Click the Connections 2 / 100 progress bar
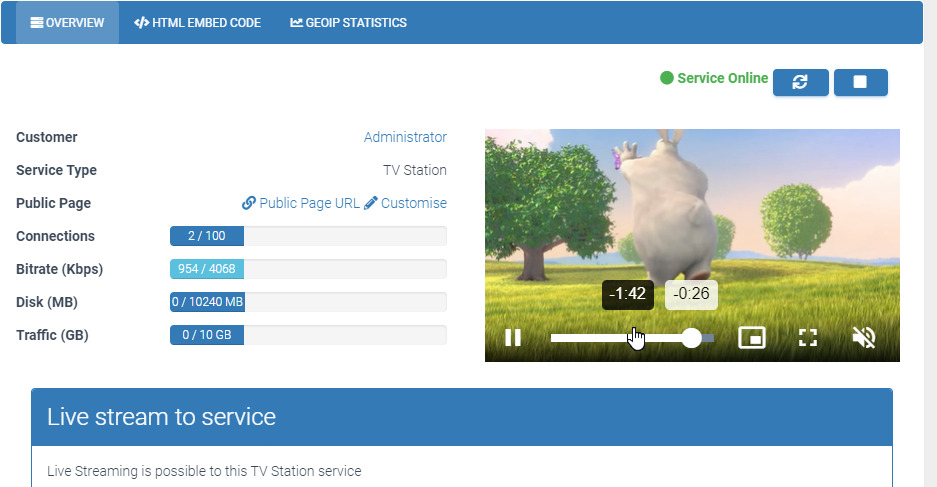 308,236
